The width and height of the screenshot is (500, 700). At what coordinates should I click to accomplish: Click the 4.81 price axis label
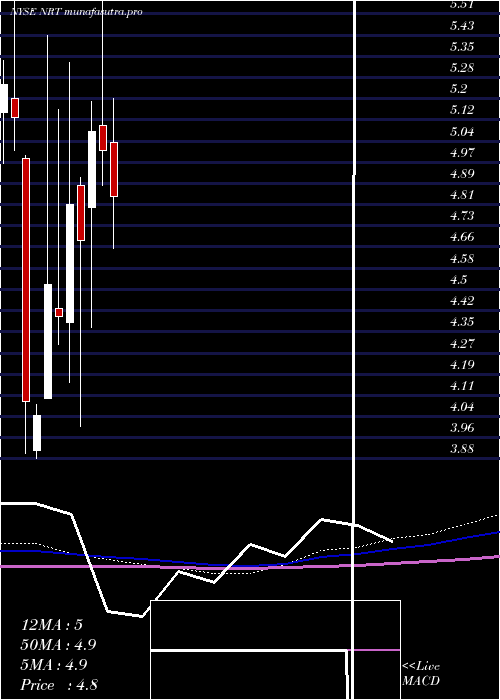(x=462, y=195)
